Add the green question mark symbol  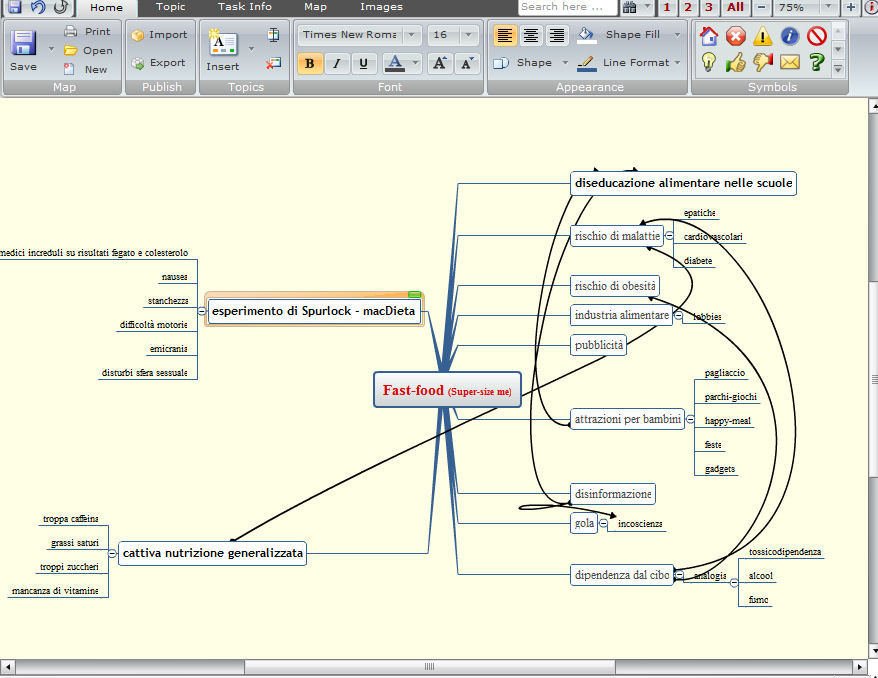point(817,62)
